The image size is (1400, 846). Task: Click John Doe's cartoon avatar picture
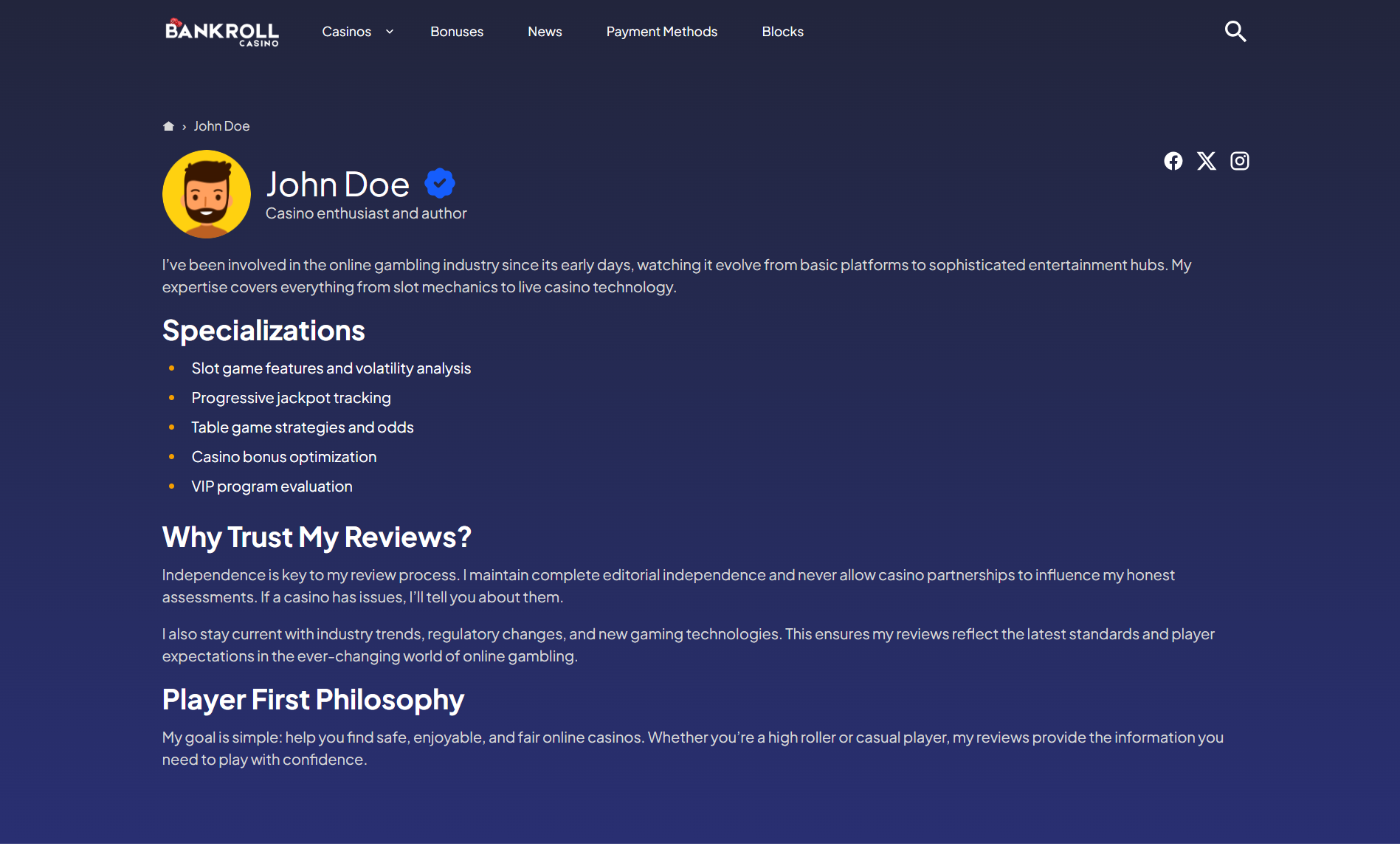[x=207, y=194]
